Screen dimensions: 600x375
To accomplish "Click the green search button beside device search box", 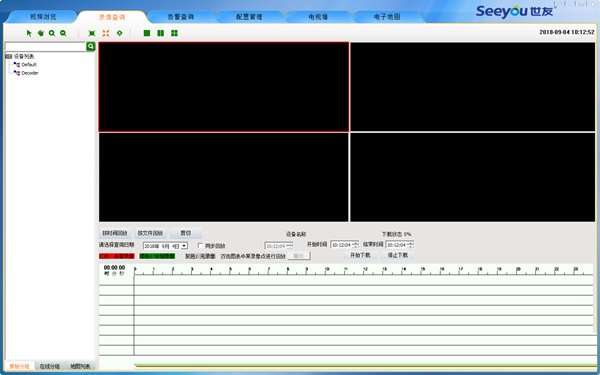I will 91,47.
